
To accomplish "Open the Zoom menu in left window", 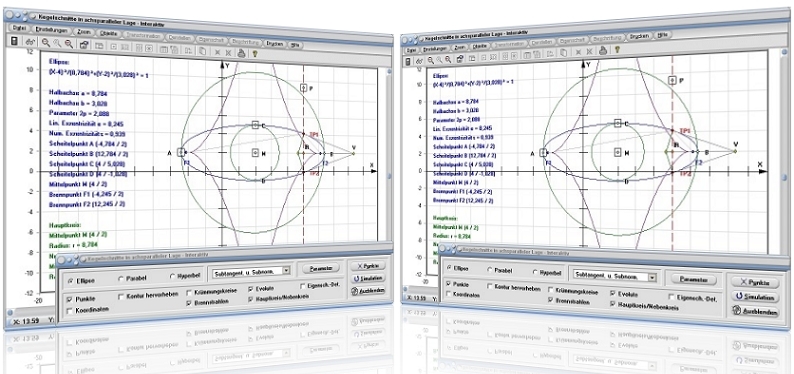I will coord(84,32).
